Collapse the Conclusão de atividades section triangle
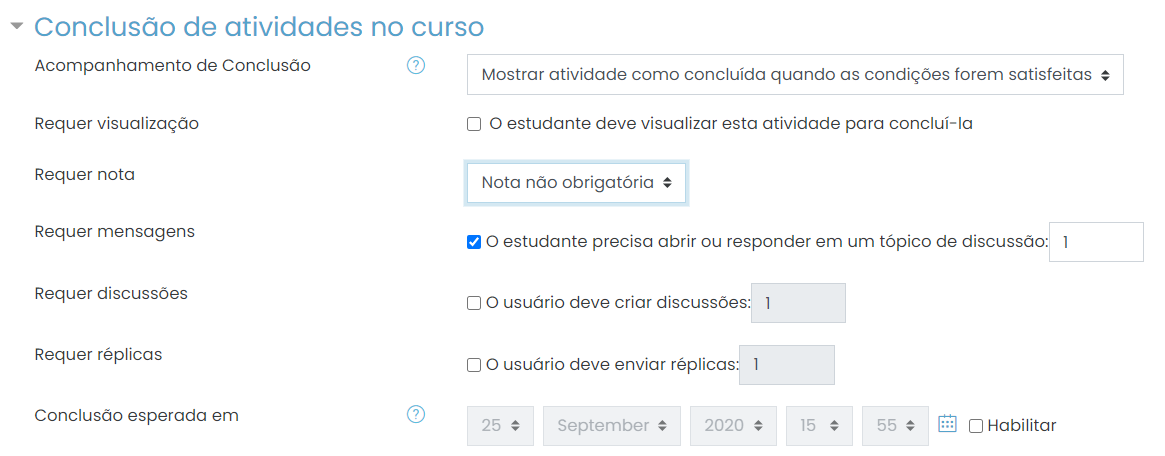Screen dimensions: 1165x456 pyautogui.click(x=17, y=26)
